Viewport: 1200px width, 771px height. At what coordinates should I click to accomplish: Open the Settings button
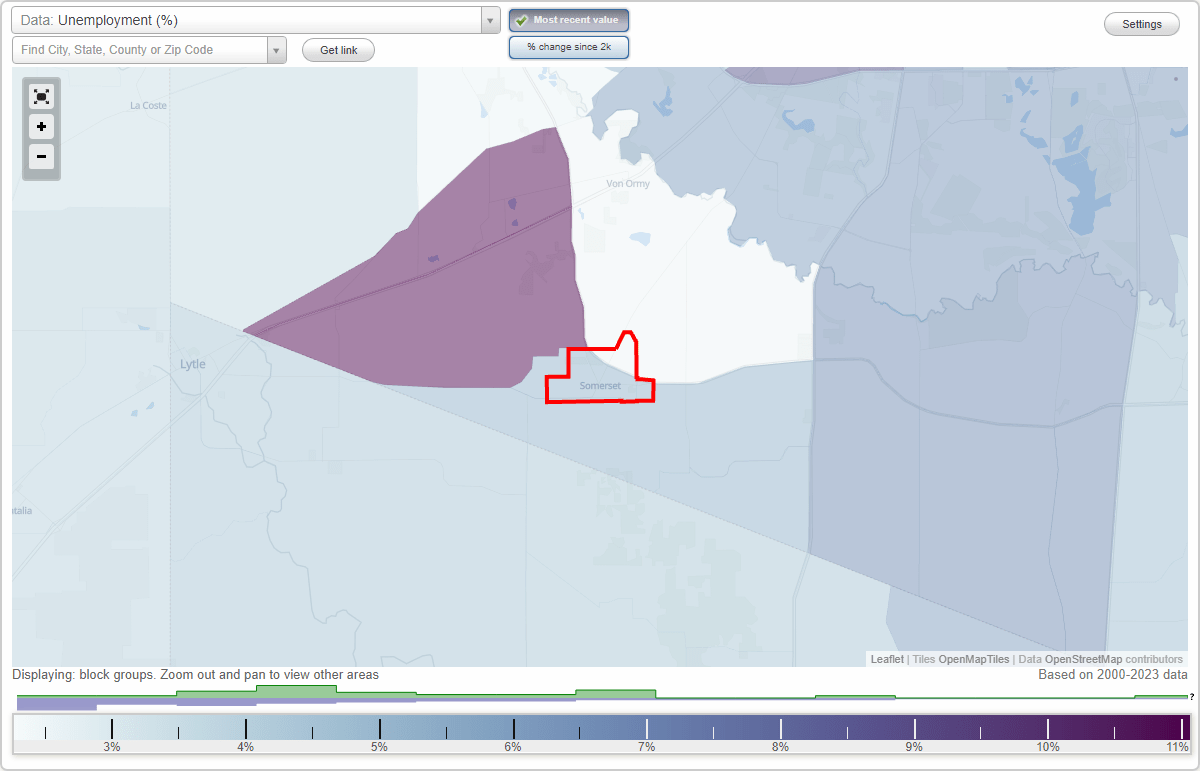[1142, 24]
